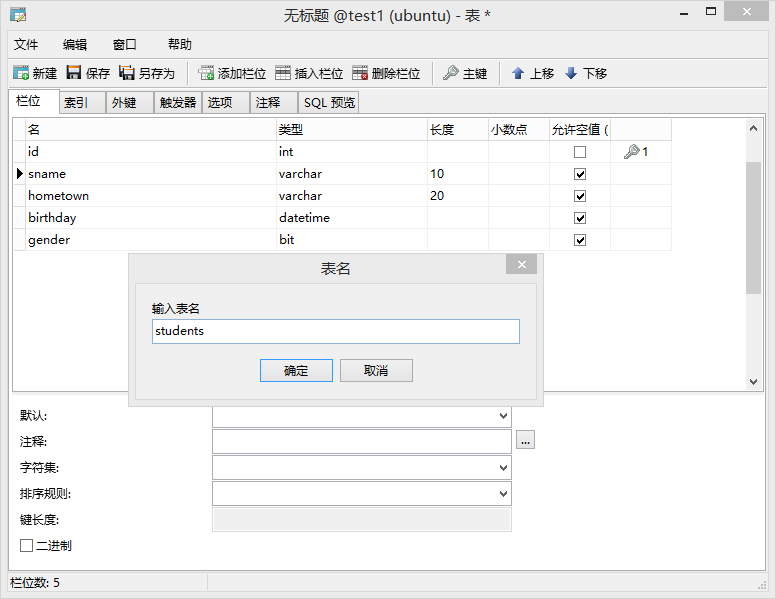
Task: Click the 保存 (Save) floppy disk icon
Action: point(74,73)
